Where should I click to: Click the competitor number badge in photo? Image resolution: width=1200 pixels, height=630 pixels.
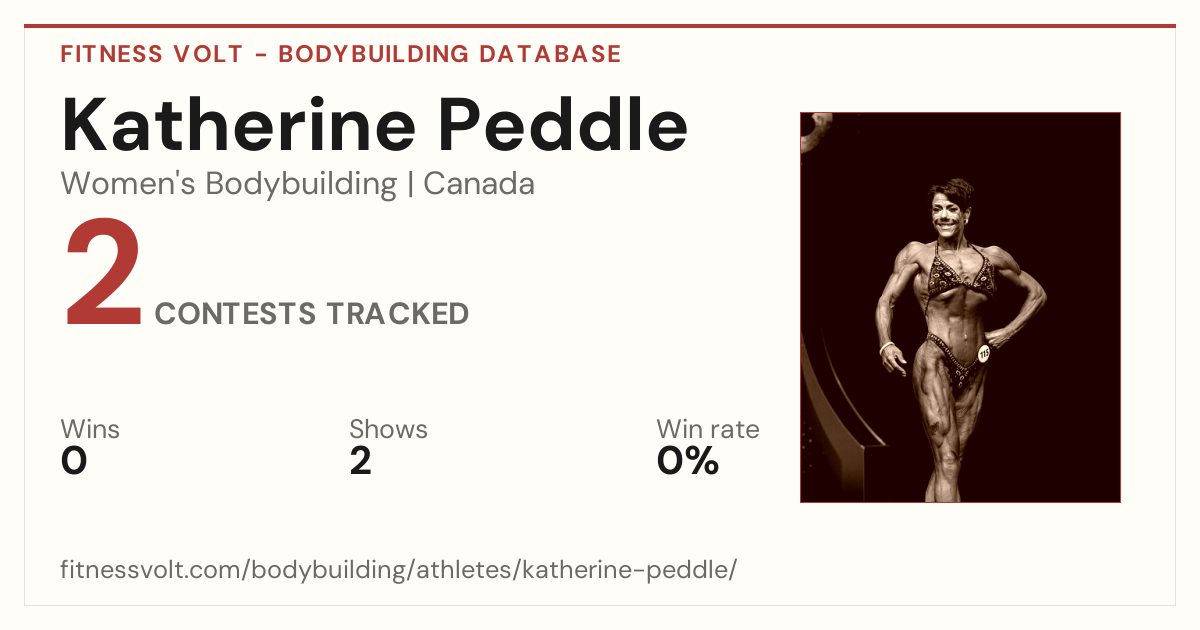pyautogui.click(x=984, y=353)
